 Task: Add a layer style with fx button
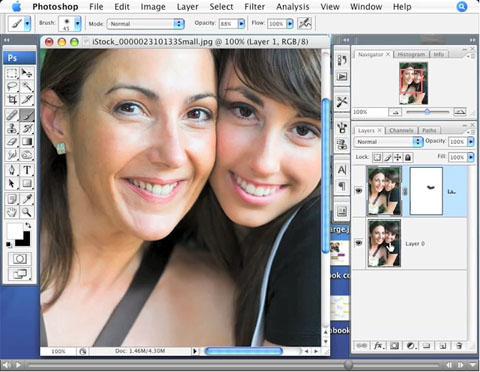click(378, 346)
